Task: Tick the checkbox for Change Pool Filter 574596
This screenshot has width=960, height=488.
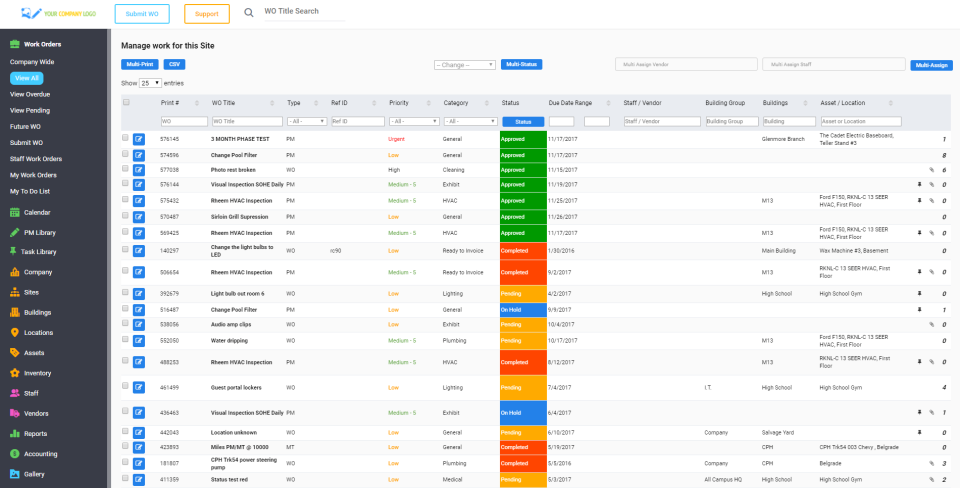Action: click(x=126, y=154)
